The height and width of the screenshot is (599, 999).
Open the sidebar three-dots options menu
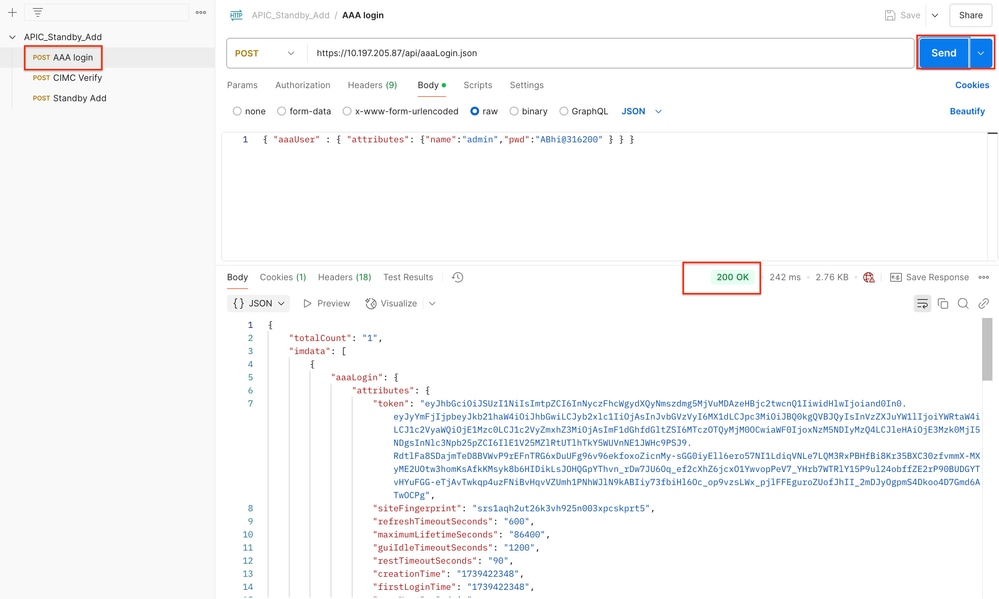point(201,12)
